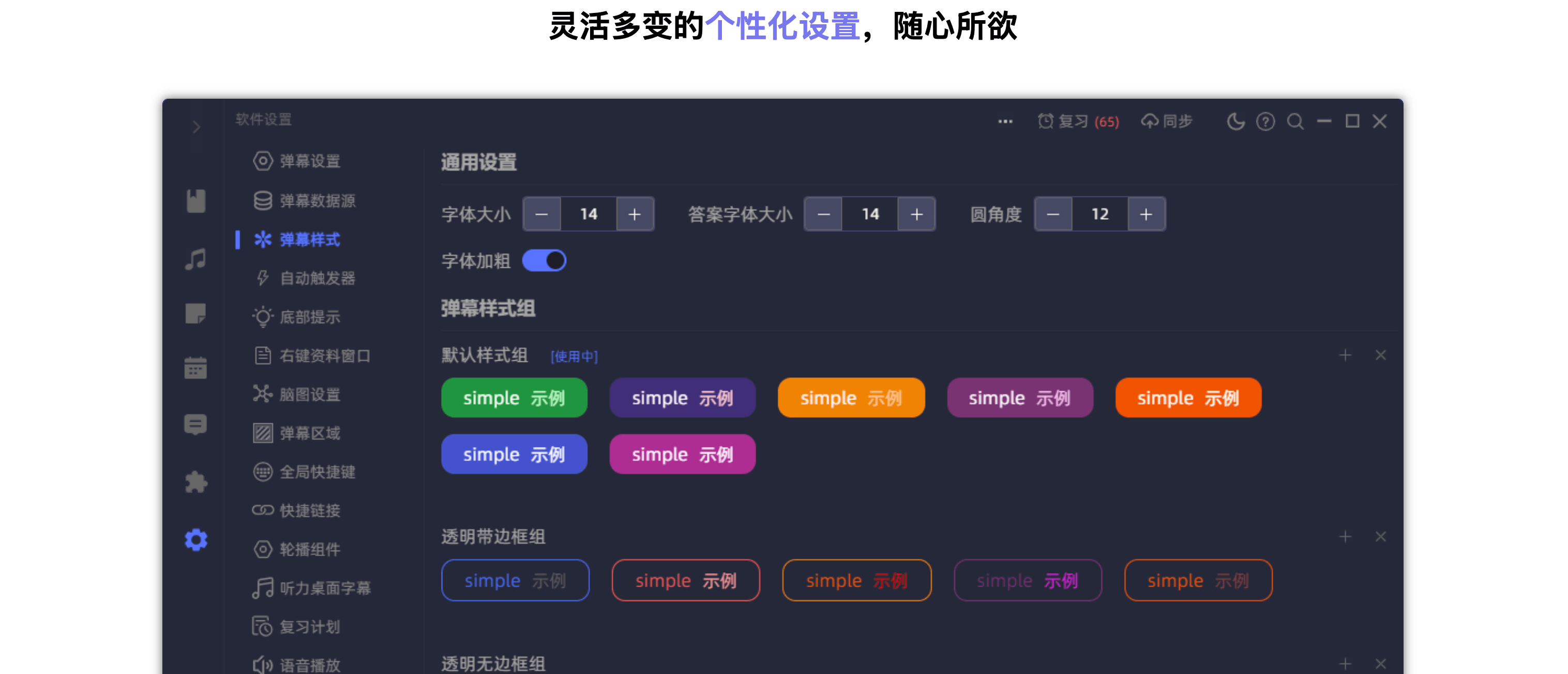
Task: Open the three-dot more options menu
Action: click(1005, 121)
